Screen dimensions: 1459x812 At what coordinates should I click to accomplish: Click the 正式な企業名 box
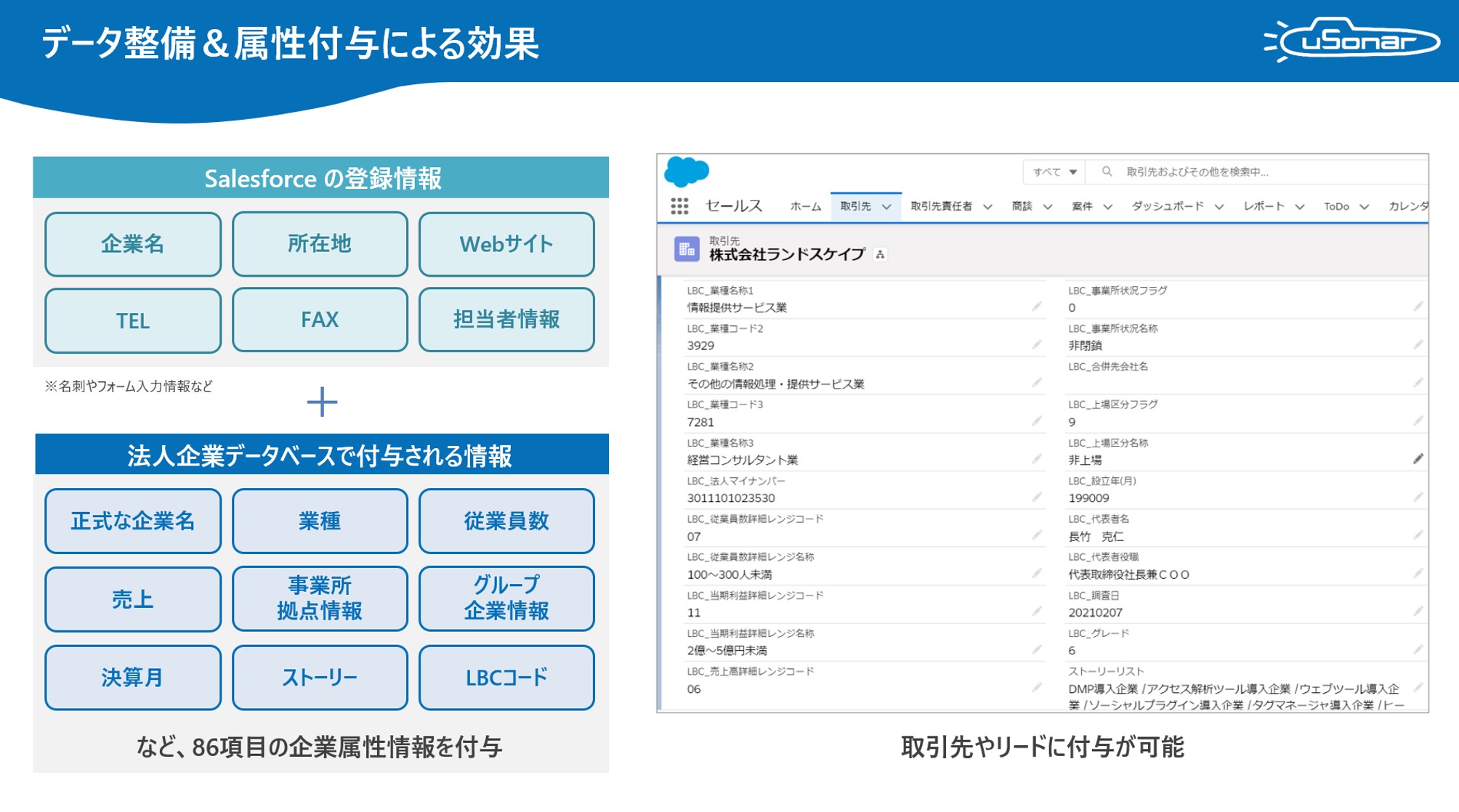click(x=133, y=521)
